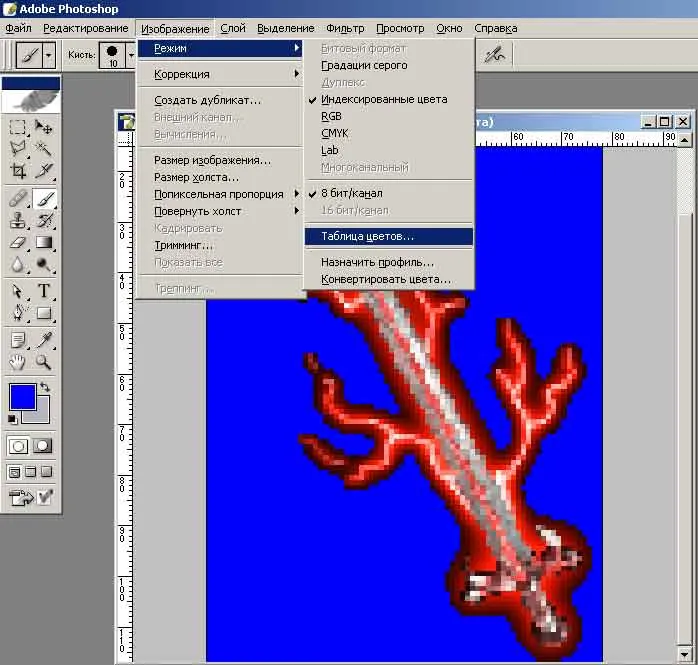Screen dimensions: 698x665
Task: Select the Rectangular Marquee tool
Action: tap(18, 127)
